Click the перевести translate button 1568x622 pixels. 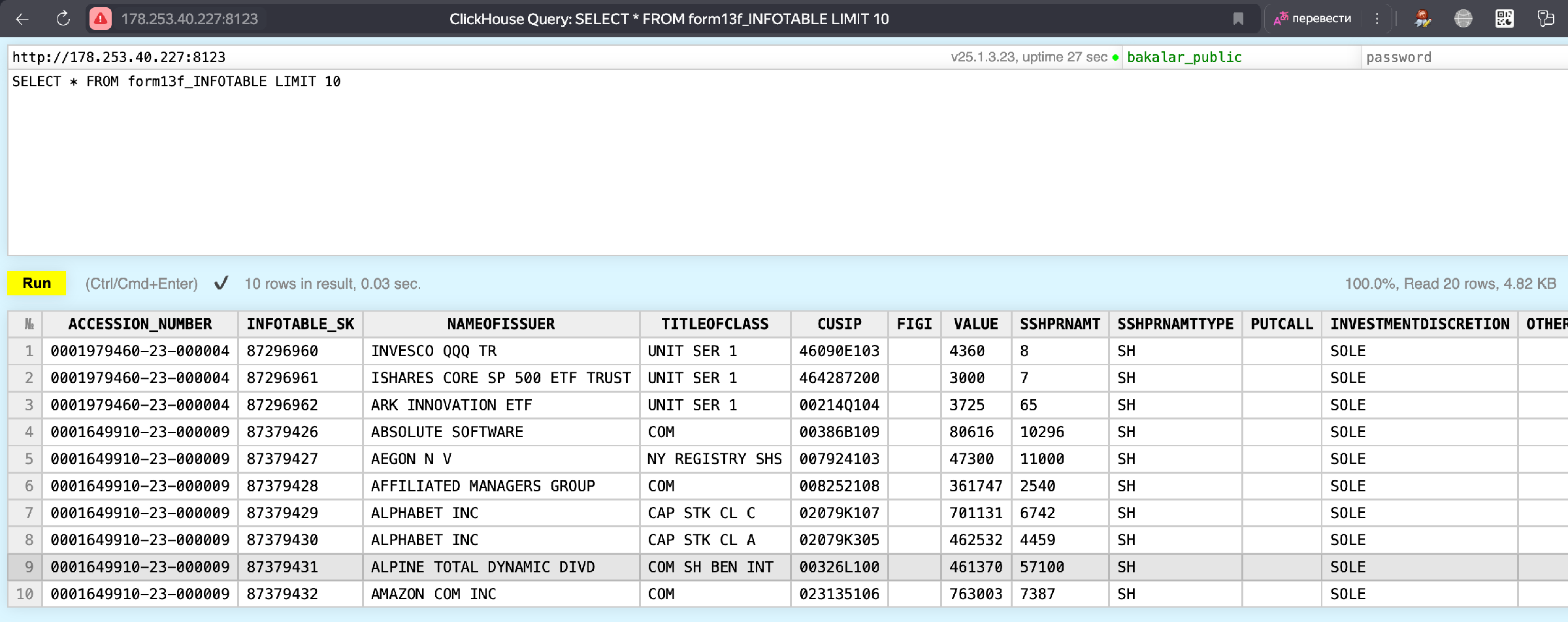(x=1313, y=19)
